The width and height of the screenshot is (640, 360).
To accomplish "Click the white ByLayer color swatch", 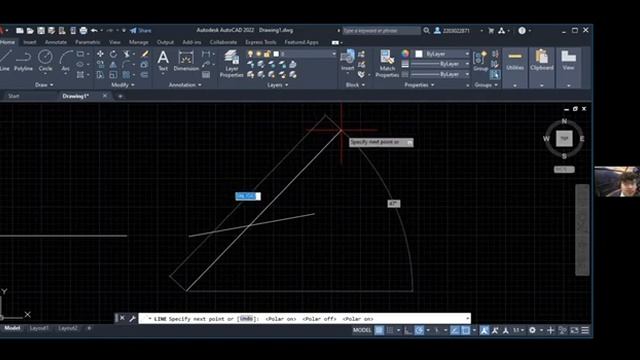I will 419,54.
